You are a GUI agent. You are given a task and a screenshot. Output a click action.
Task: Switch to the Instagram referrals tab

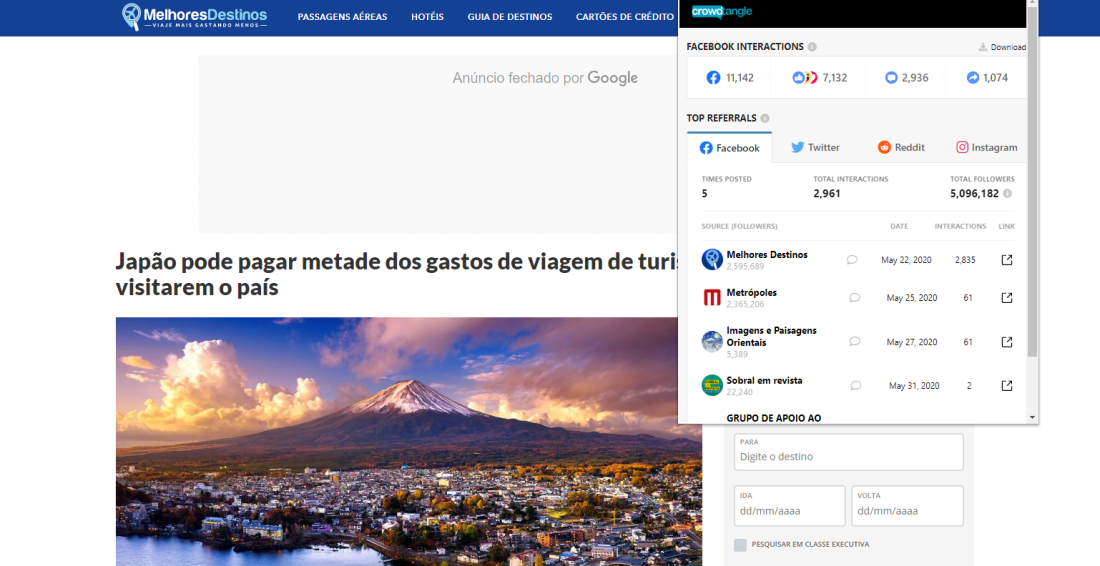pyautogui.click(x=986, y=147)
